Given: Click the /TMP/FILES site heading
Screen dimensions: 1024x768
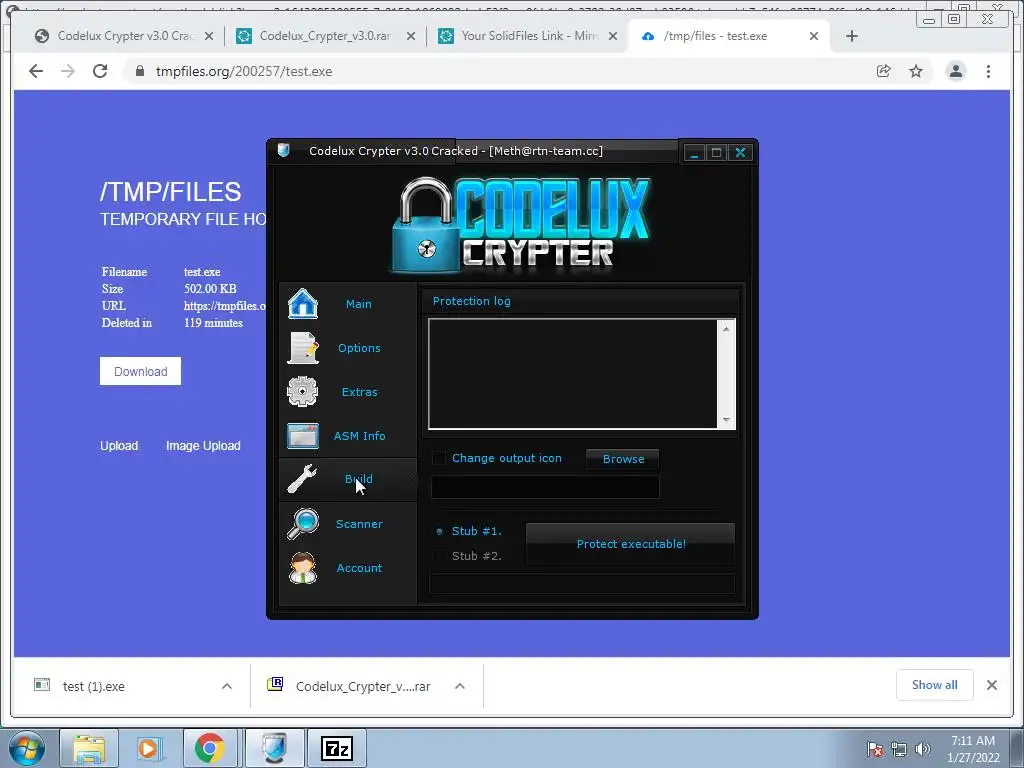Looking at the screenshot, I should tap(170, 192).
